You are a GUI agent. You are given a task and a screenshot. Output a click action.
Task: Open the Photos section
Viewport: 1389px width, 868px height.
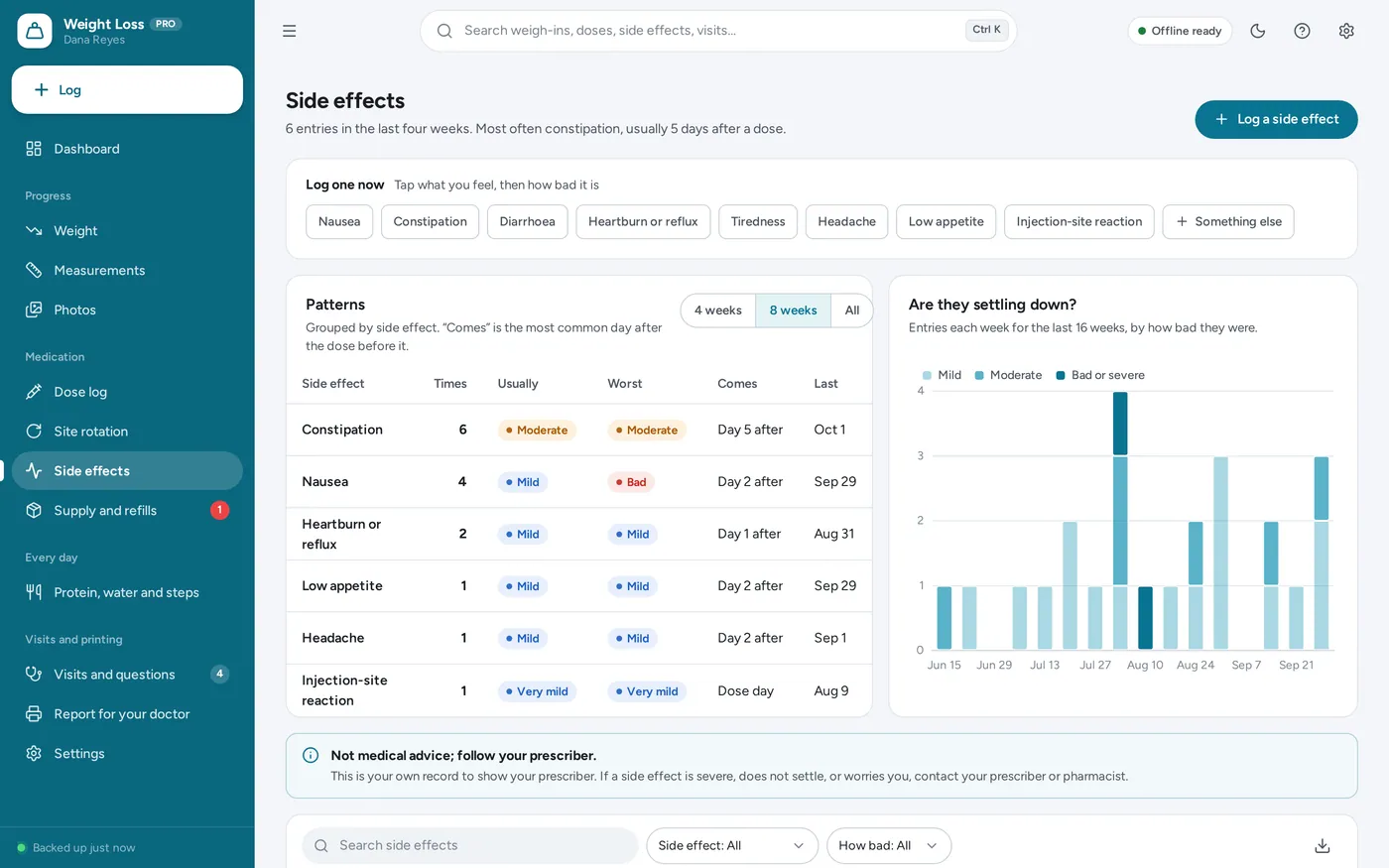(127, 310)
